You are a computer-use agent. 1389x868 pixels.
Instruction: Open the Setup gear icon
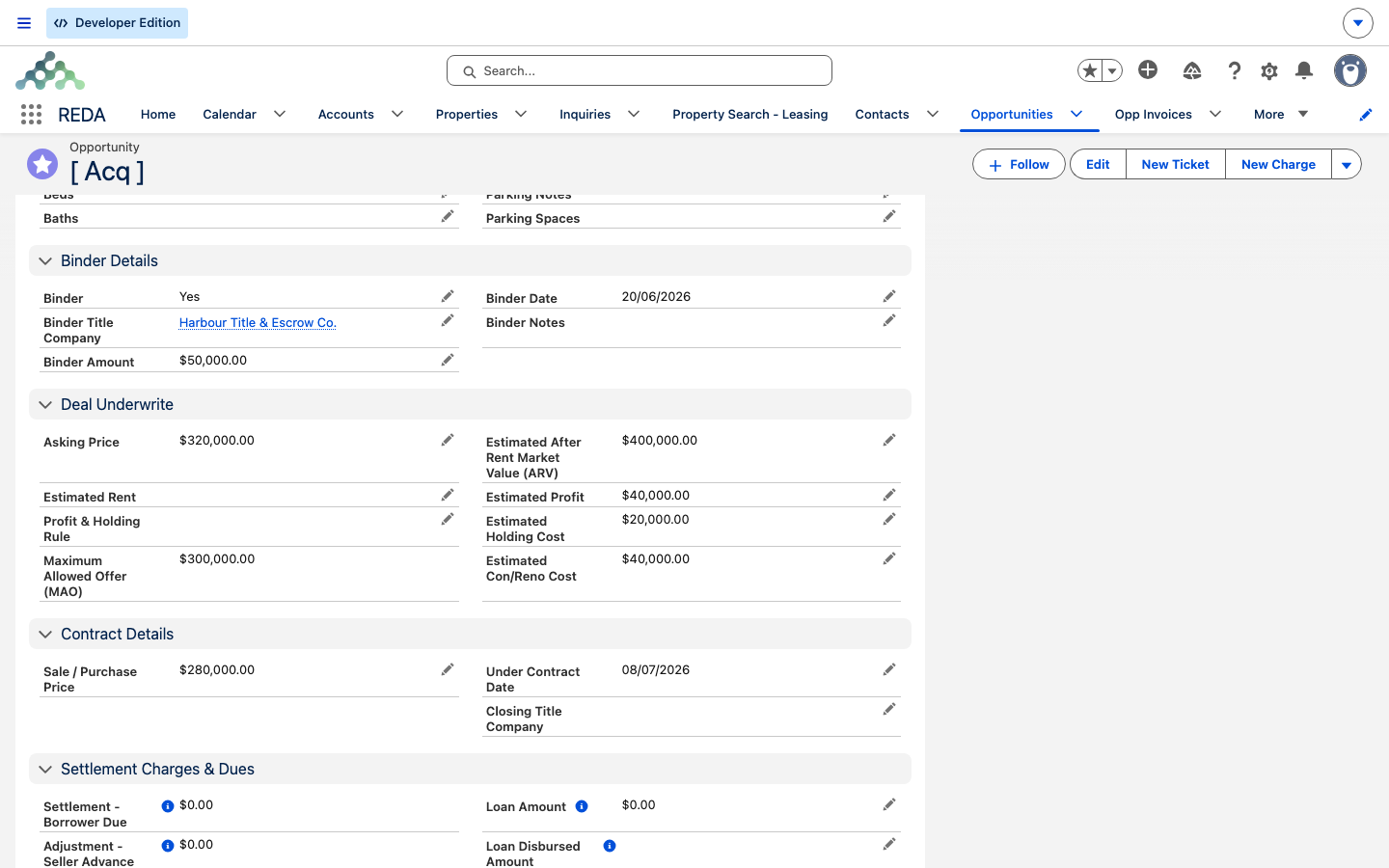(1269, 70)
